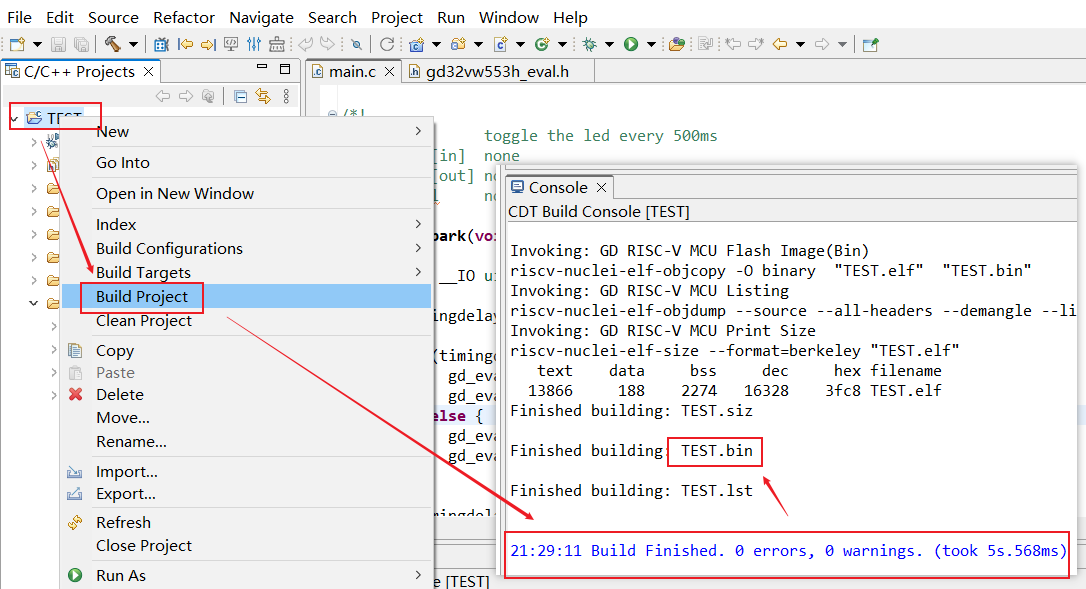Click the green Run button in toolbar
This screenshot has height=589, width=1086.
click(x=631, y=44)
